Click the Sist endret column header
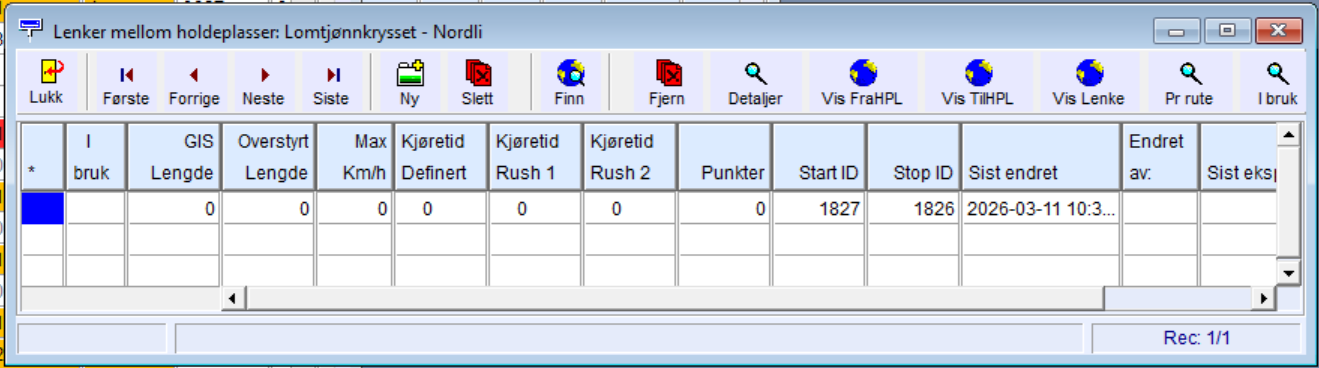This screenshot has height=368, width=1319. (x=1040, y=157)
